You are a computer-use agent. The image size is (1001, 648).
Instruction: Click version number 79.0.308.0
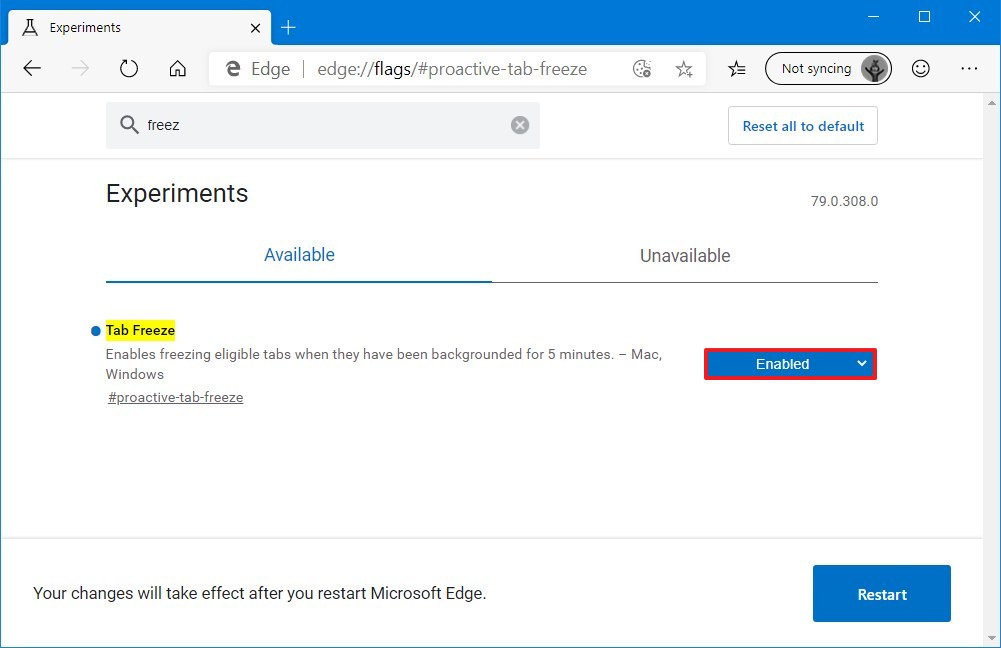point(844,201)
